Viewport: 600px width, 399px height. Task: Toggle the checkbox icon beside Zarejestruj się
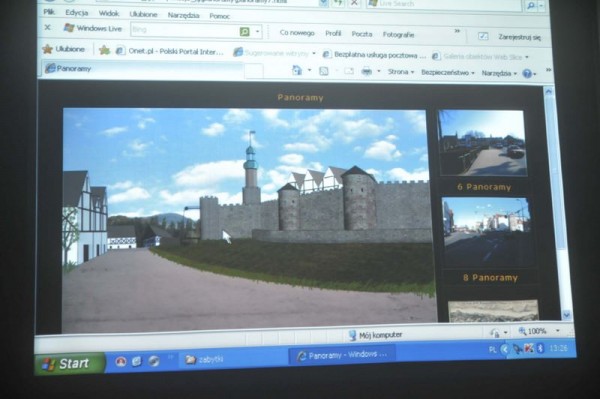coord(483,36)
